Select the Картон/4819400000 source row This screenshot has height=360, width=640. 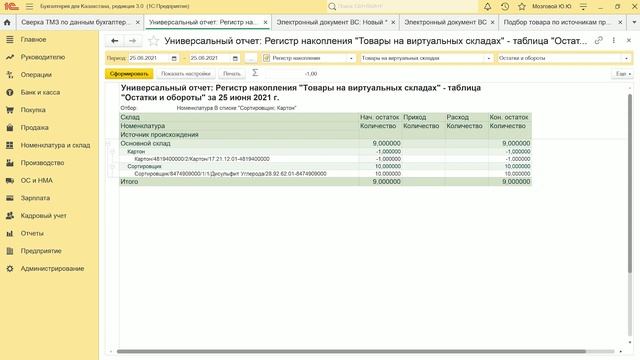202,159
